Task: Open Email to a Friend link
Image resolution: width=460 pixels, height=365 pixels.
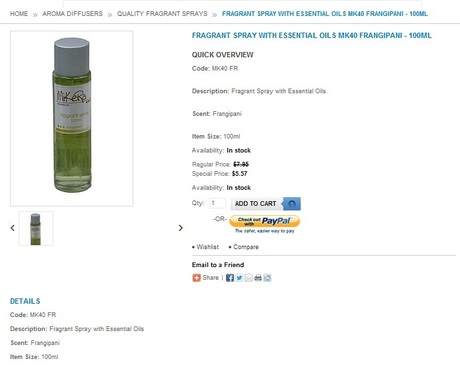Action: (218, 265)
